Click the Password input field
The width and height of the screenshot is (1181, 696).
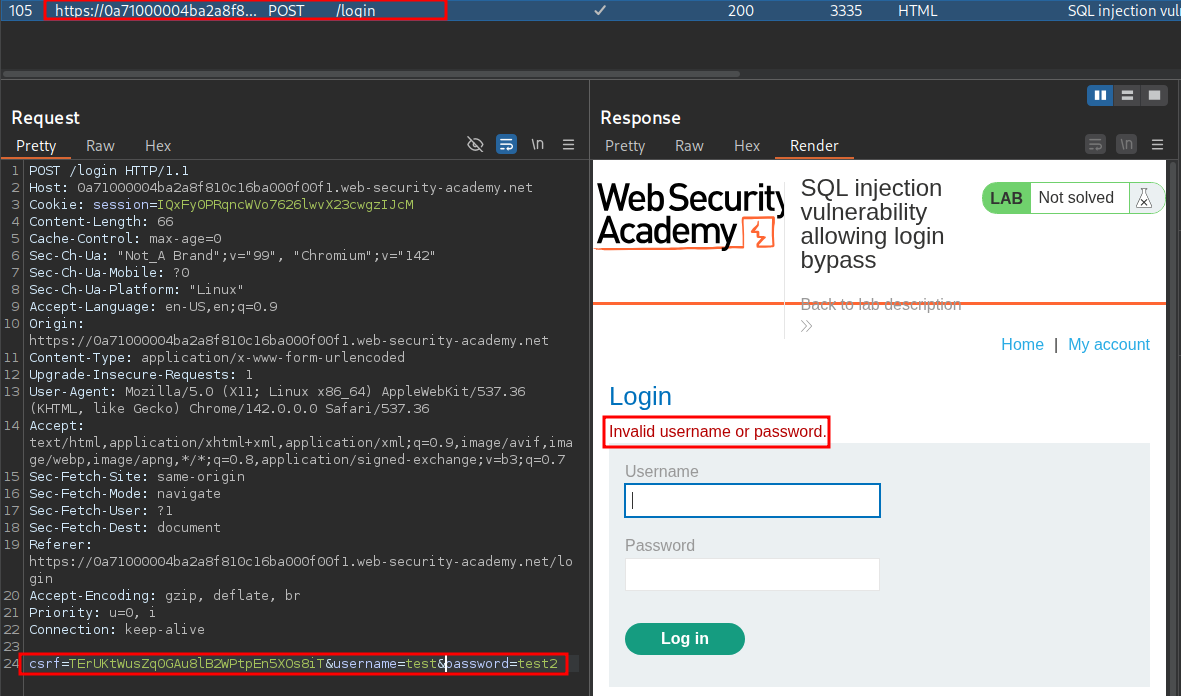pyautogui.click(x=752, y=575)
